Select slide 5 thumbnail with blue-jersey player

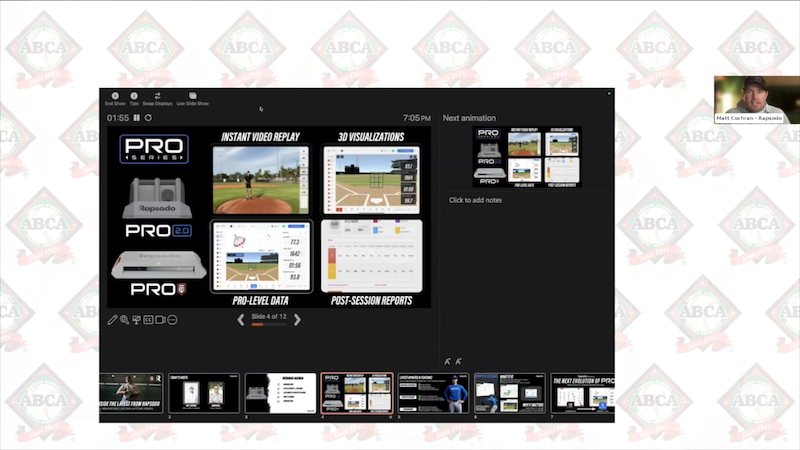[x=433, y=393]
